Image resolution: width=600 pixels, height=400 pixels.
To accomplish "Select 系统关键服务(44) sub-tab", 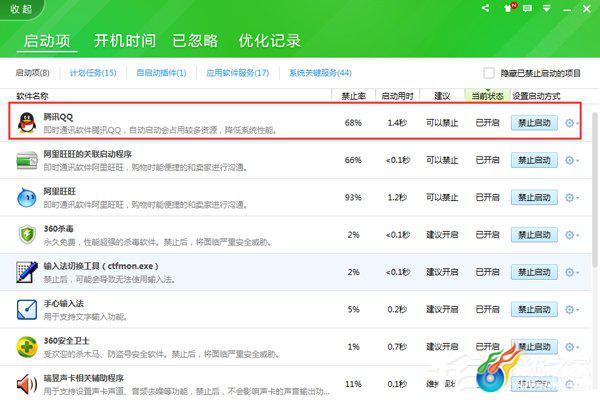I will click(320, 73).
